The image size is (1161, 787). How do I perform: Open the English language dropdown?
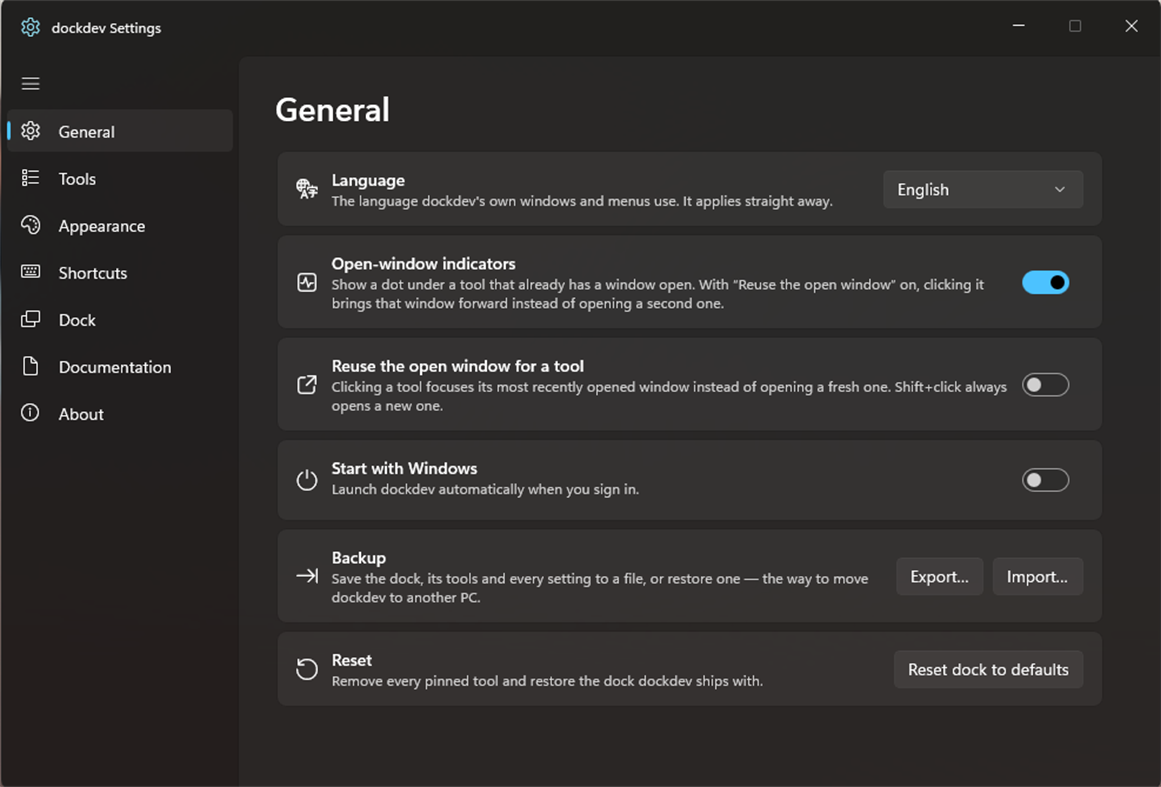click(x=983, y=190)
